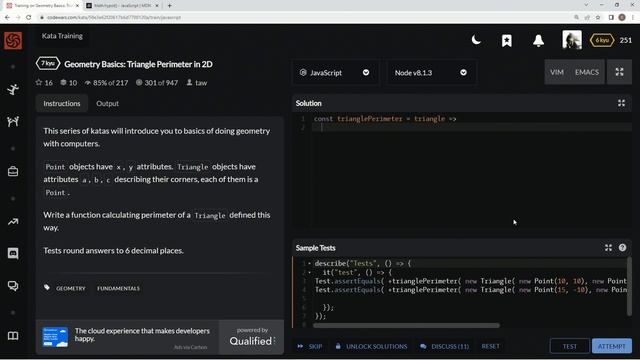Open the Kumite sidebar icon

pos(13,121)
